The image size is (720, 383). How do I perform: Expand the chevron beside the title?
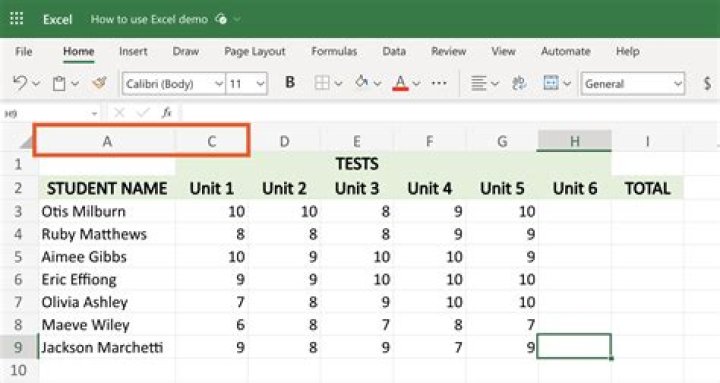[x=237, y=19]
